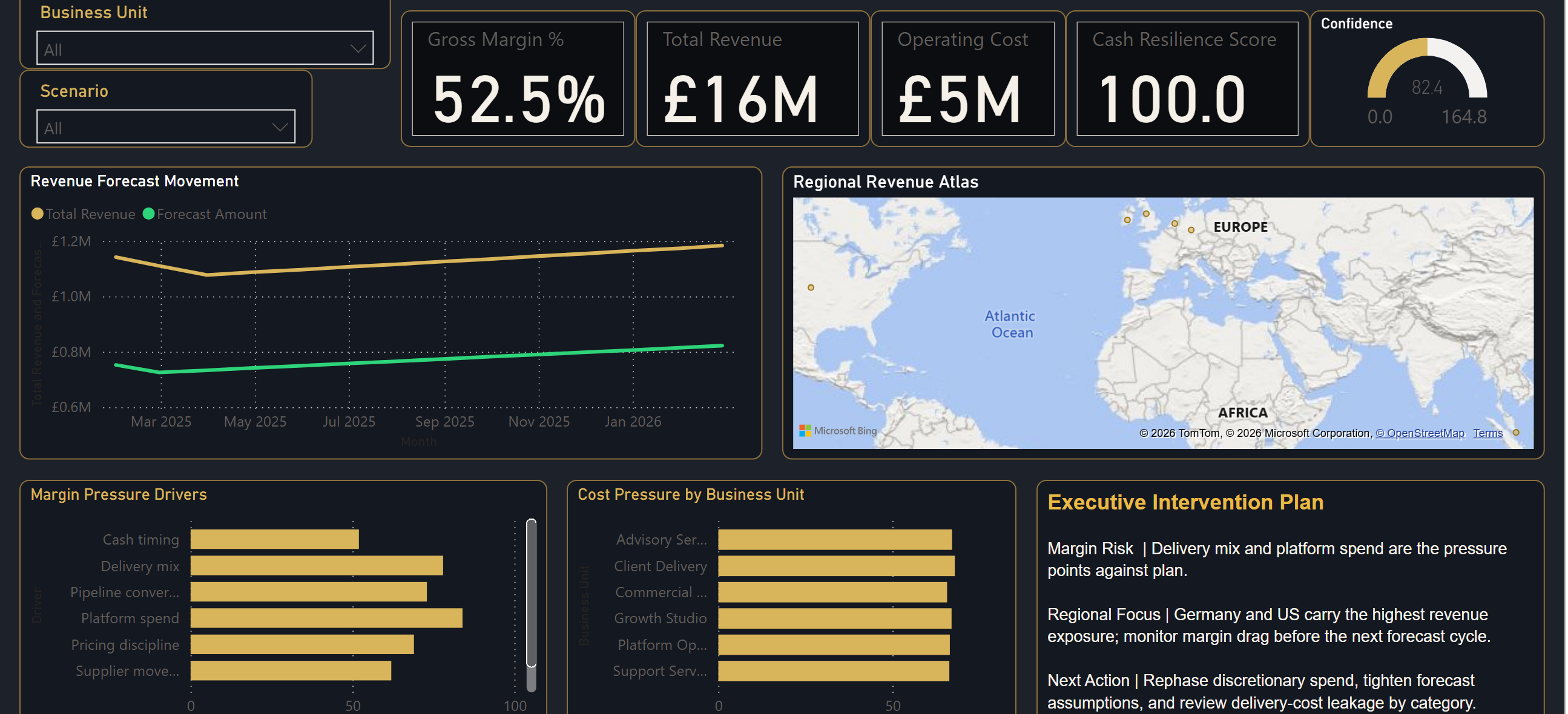
Task: Click the 164.8 gauge maximum value
Action: (1464, 116)
